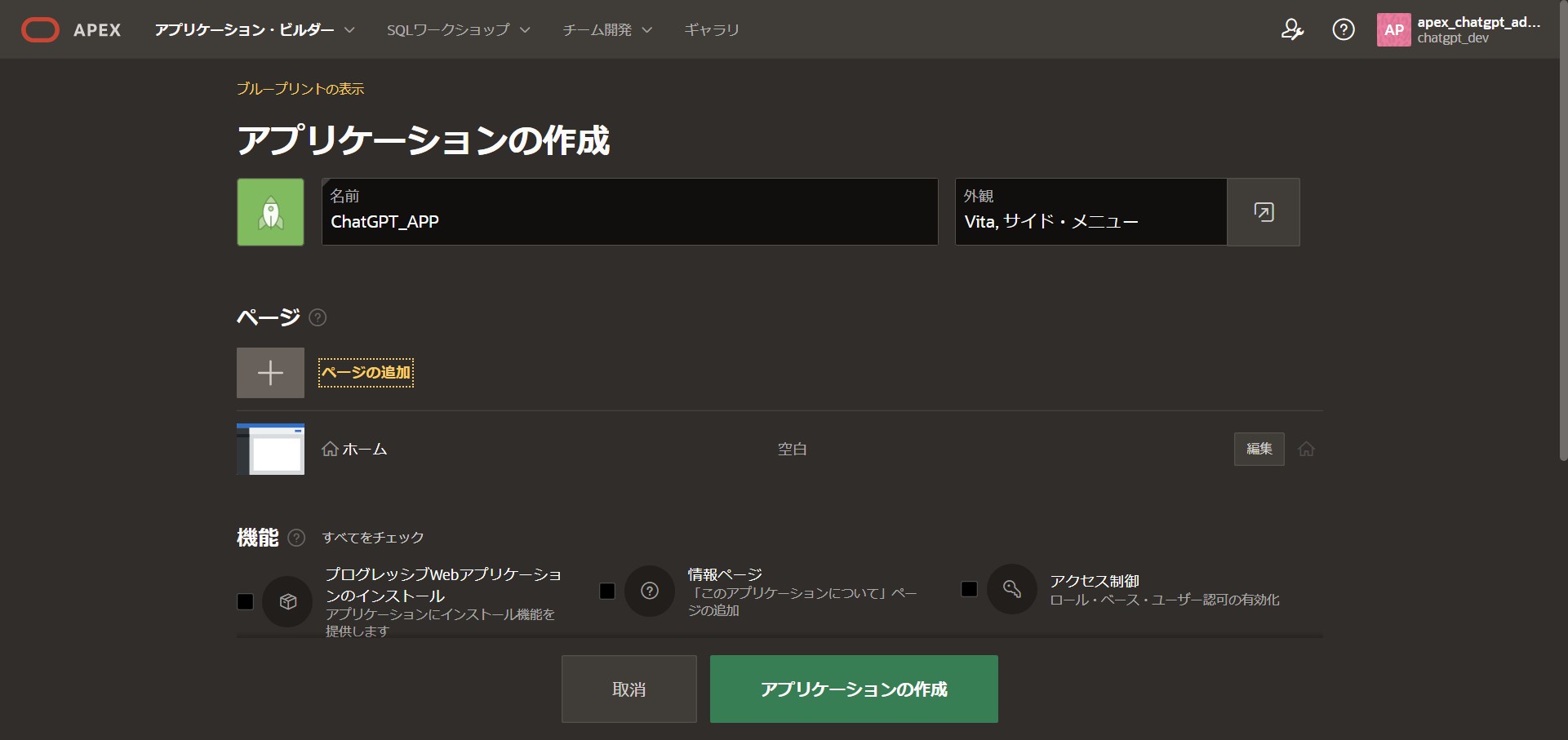Check the 情報ページ checkbox
Screen dimensions: 1568x740
(607, 591)
